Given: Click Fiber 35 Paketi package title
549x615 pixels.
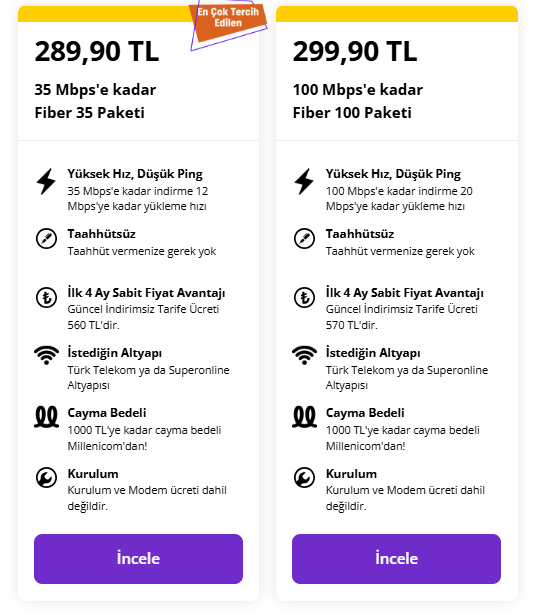Looking at the screenshot, I should pyautogui.click(x=89, y=113).
